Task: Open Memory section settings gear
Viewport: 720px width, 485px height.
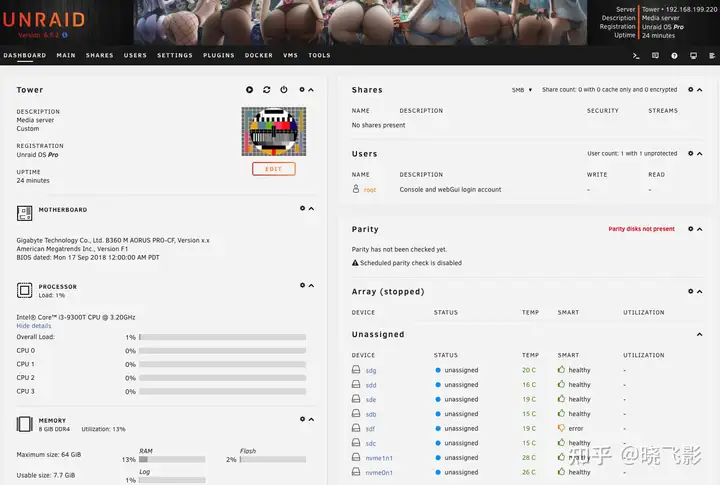Action: click(x=302, y=419)
